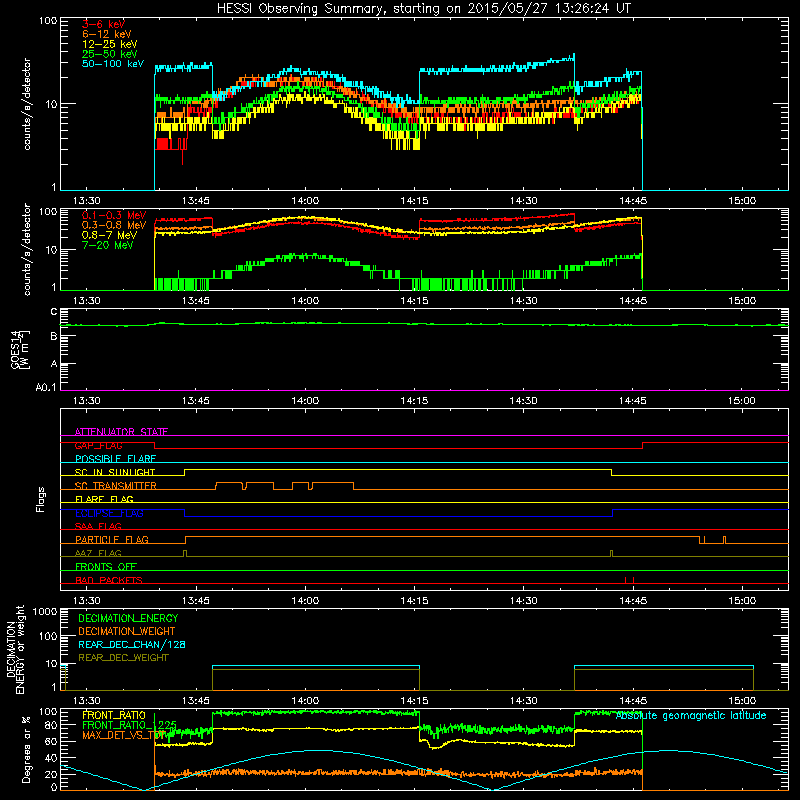Viewport: 800px width, 800px height.
Task: Select the MAX_DET_VS_TOT legend label
Action: (124, 735)
